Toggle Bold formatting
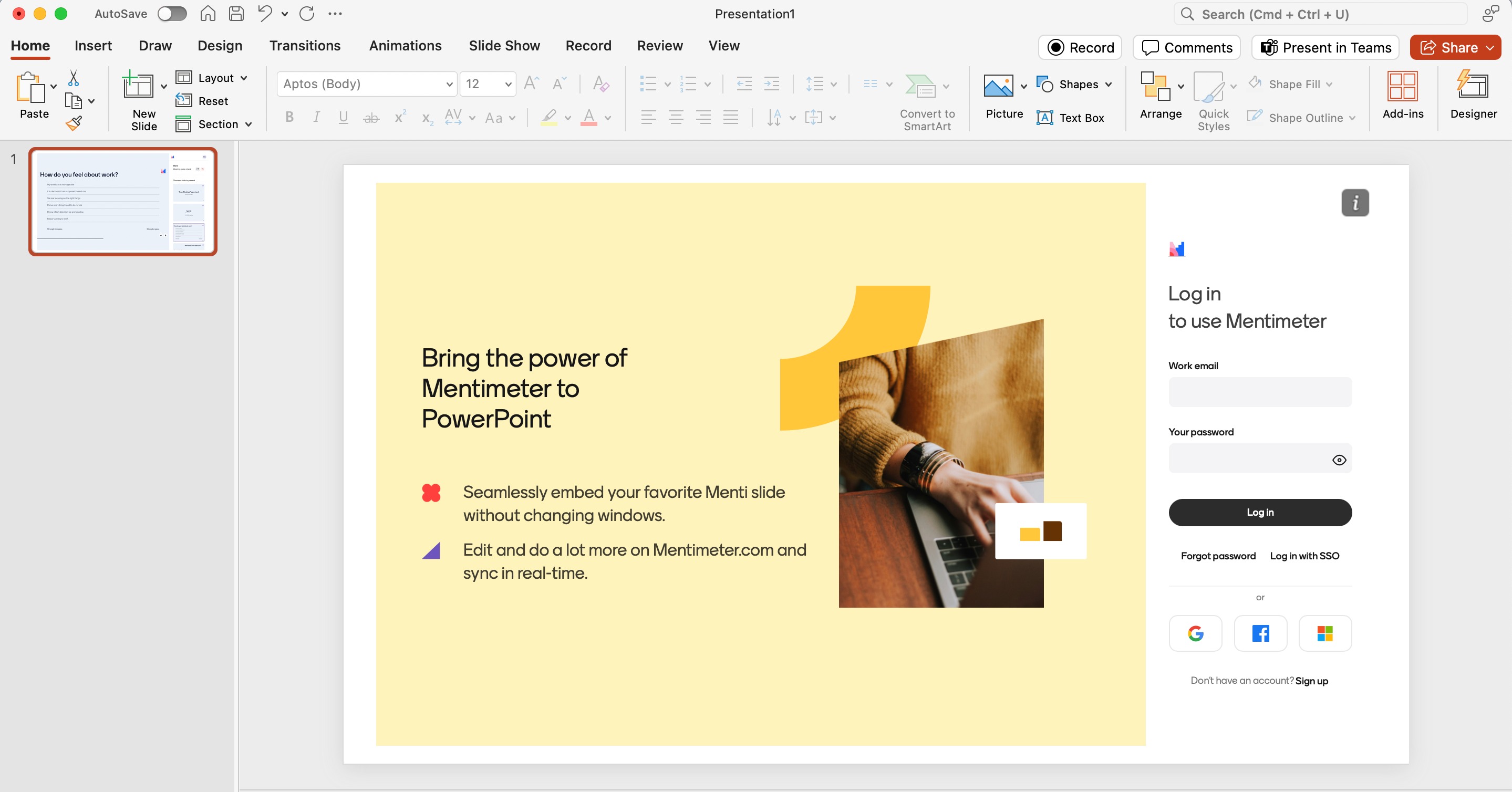The height and width of the screenshot is (792, 1512). click(x=289, y=117)
